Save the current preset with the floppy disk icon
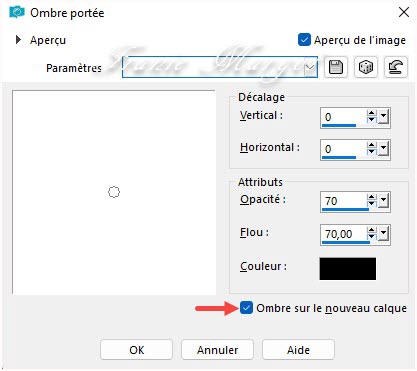Screen dimensions: 417x371 click(336, 67)
